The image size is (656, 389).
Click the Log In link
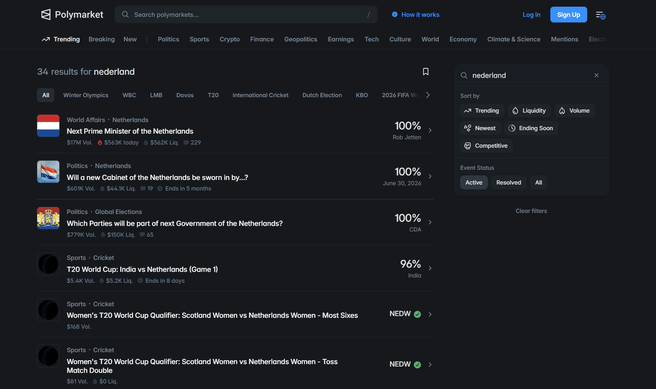point(531,15)
